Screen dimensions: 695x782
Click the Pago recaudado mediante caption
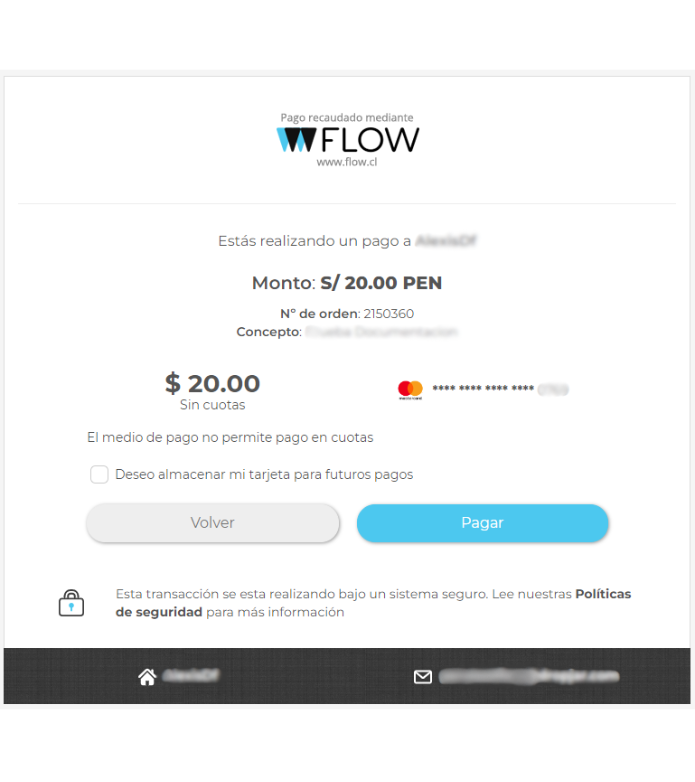point(347,118)
